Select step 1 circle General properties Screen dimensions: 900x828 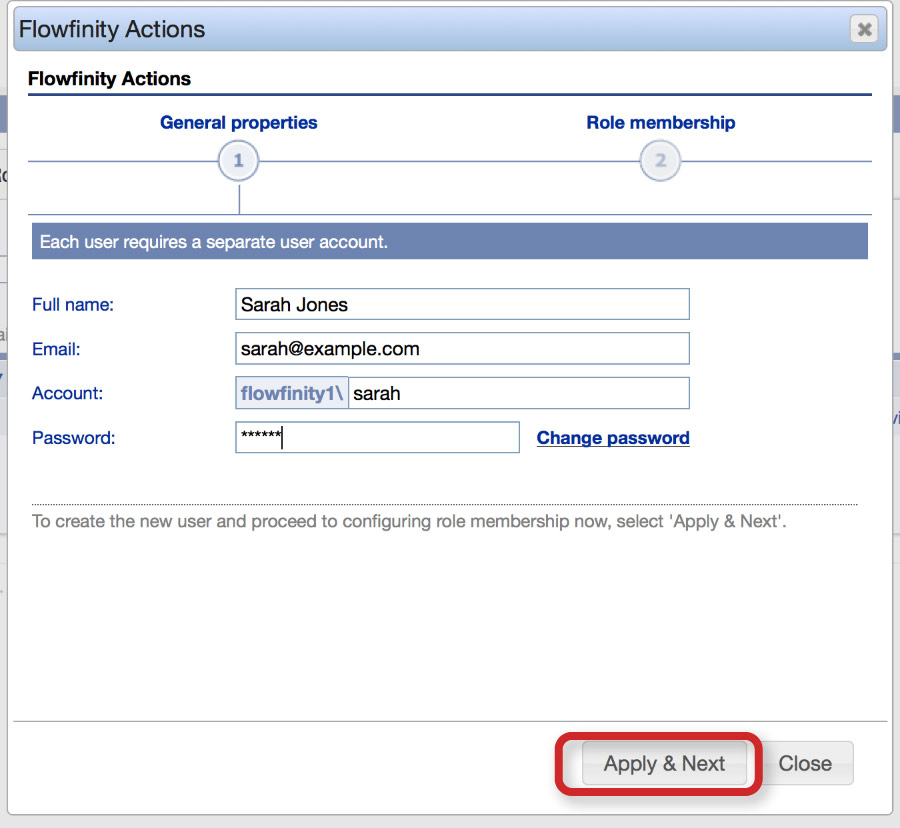point(238,161)
